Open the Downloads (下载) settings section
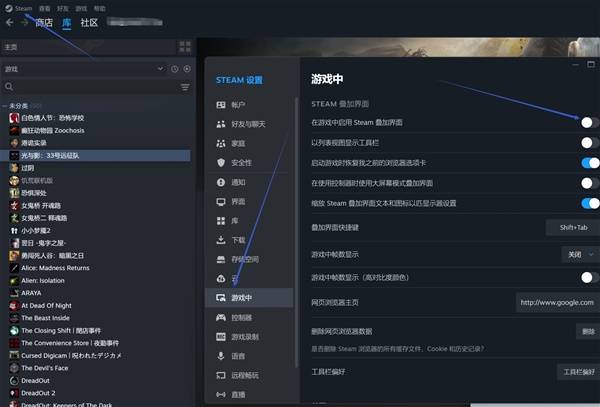Image resolution: width=600 pixels, height=407 pixels. pyautogui.click(x=249, y=240)
